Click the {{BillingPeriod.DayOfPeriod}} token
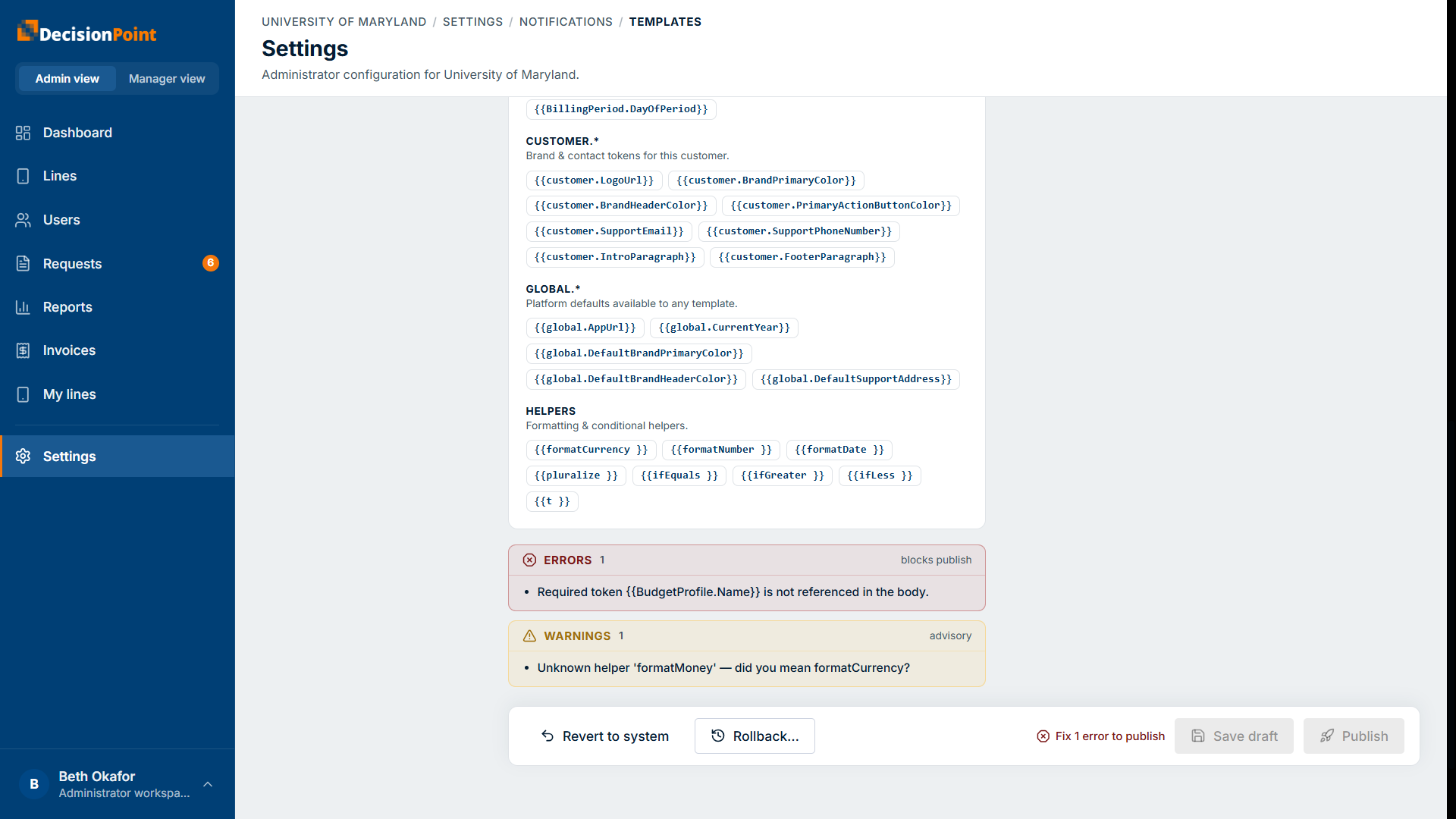Image resolution: width=1456 pixels, height=819 pixels. point(621,109)
